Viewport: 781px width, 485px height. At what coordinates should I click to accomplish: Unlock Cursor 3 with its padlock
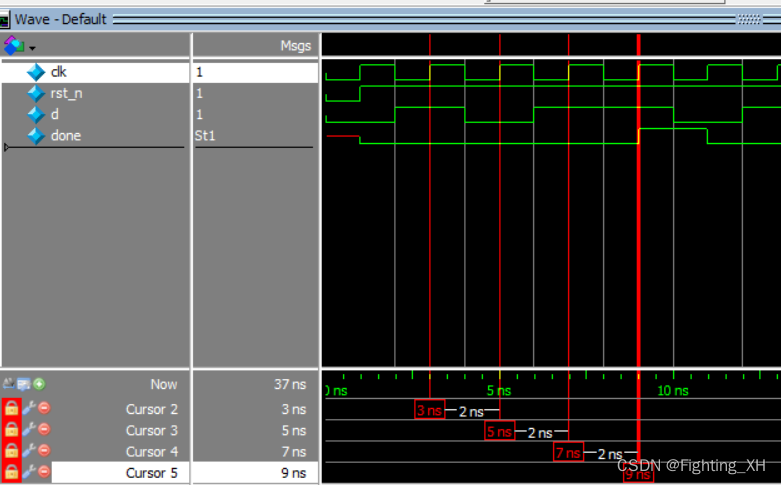[x=11, y=431]
